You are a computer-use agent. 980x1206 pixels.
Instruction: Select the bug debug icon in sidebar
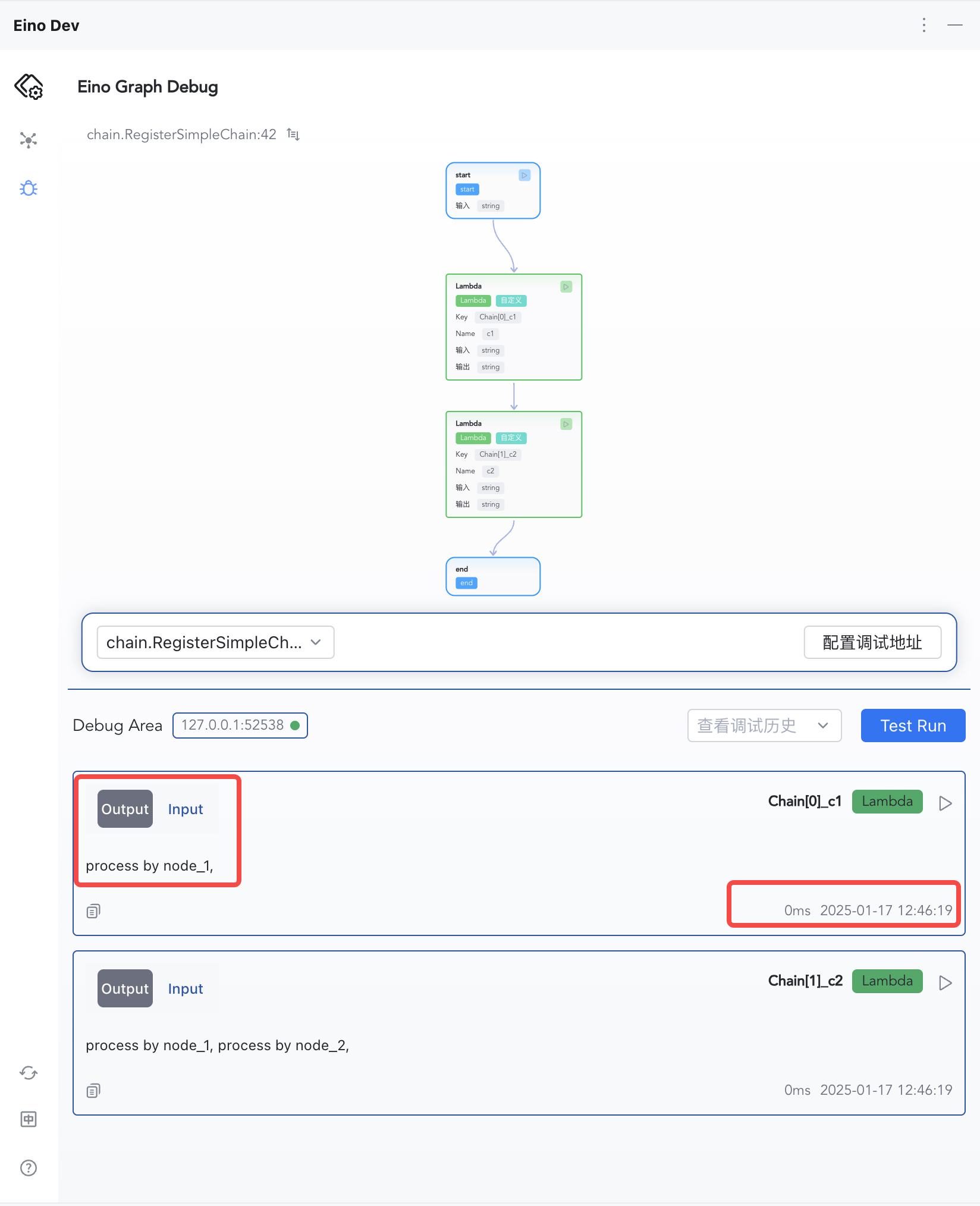[29, 189]
